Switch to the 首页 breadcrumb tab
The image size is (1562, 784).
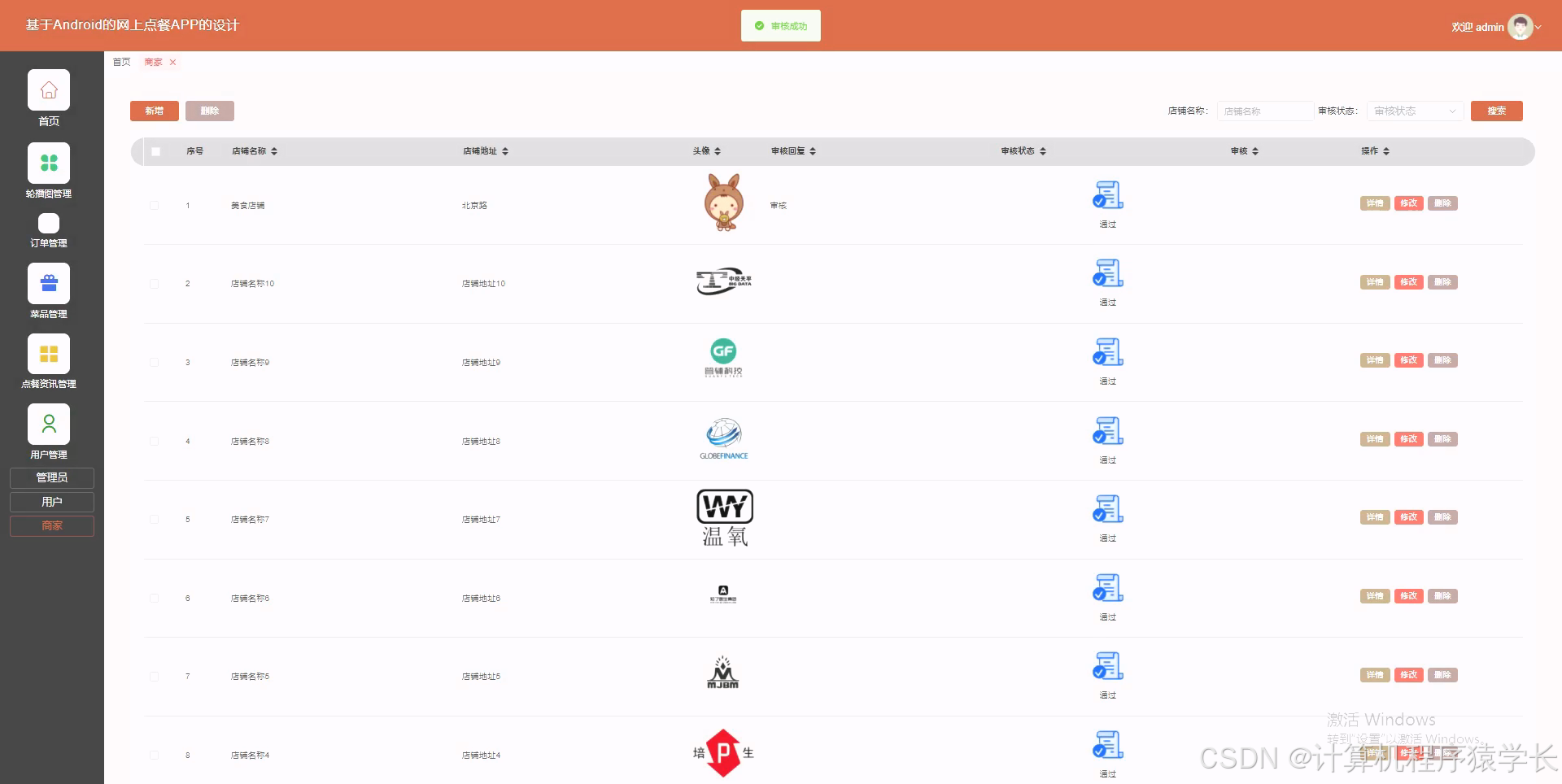(x=121, y=62)
